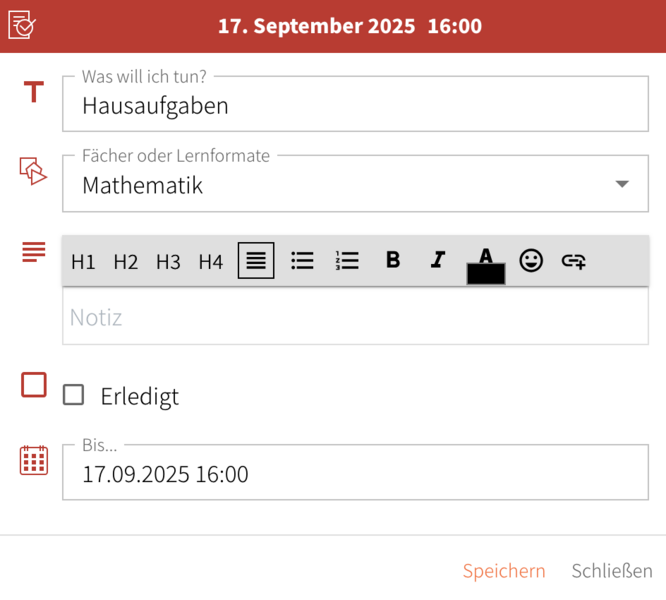Click the task checklist icon in header

coord(22,25)
